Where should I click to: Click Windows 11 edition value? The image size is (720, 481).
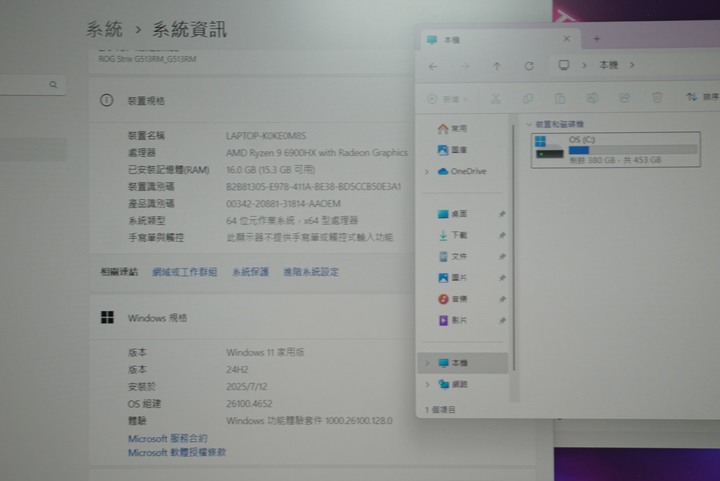click(265, 352)
